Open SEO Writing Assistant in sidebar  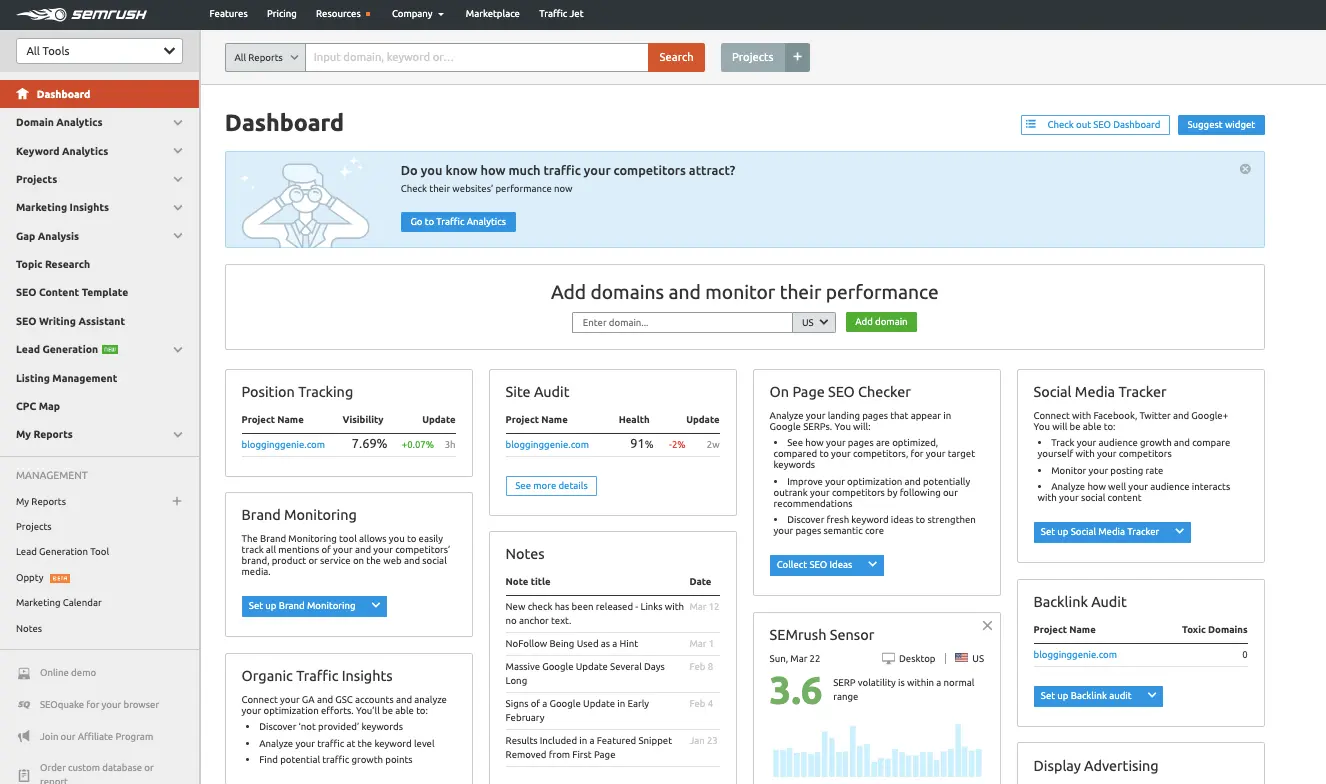(x=70, y=321)
